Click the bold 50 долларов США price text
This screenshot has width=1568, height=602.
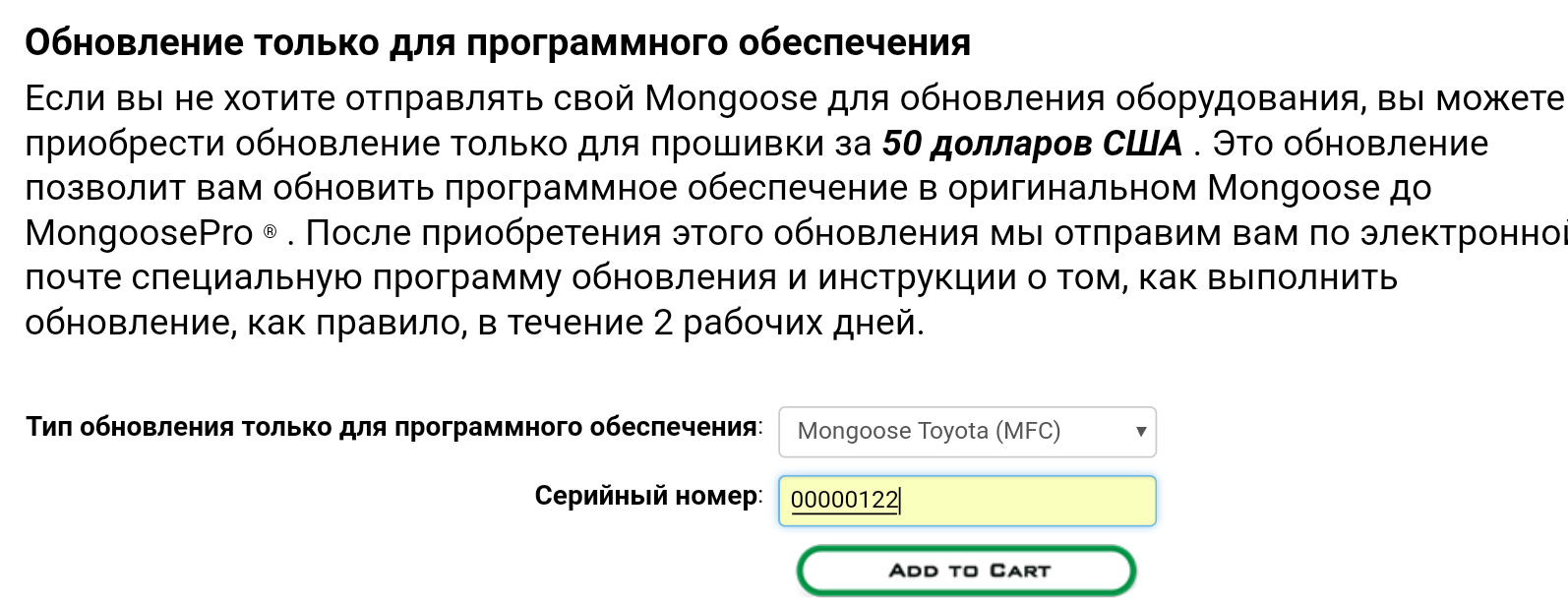click(x=1031, y=144)
